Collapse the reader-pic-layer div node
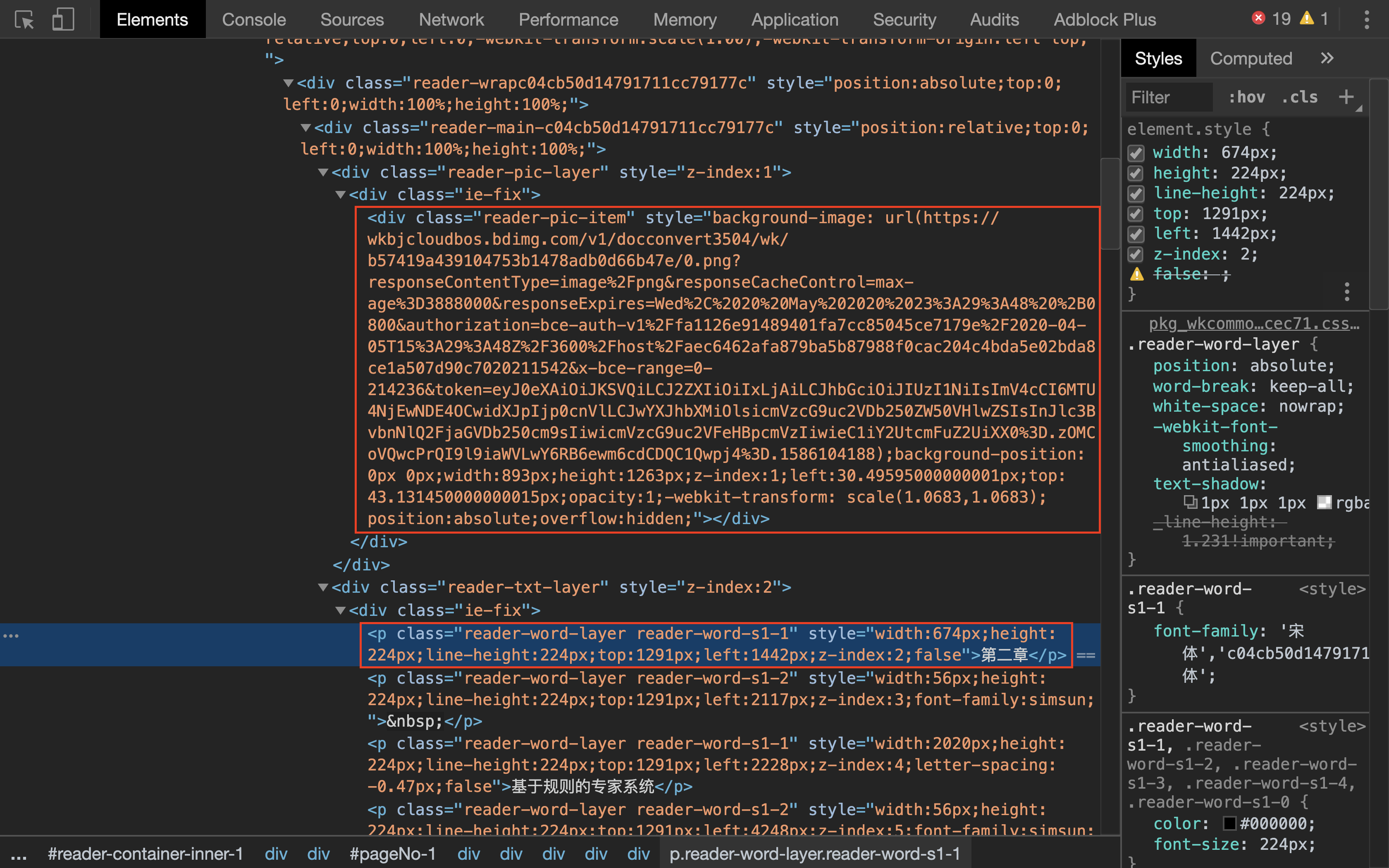This screenshot has height=868, width=1389. (x=323, y=172)
